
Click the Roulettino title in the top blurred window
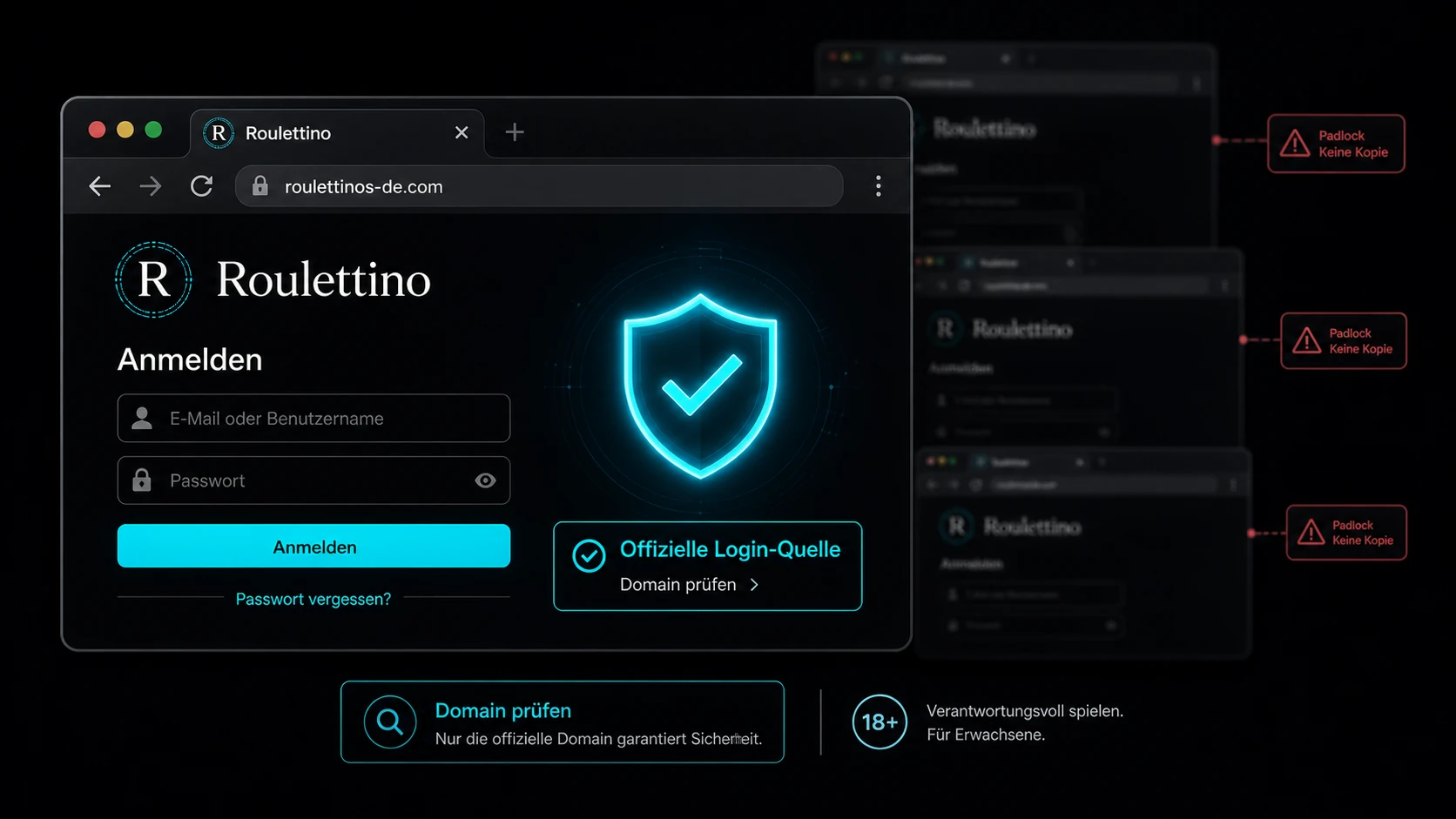(x=985, y=129)
